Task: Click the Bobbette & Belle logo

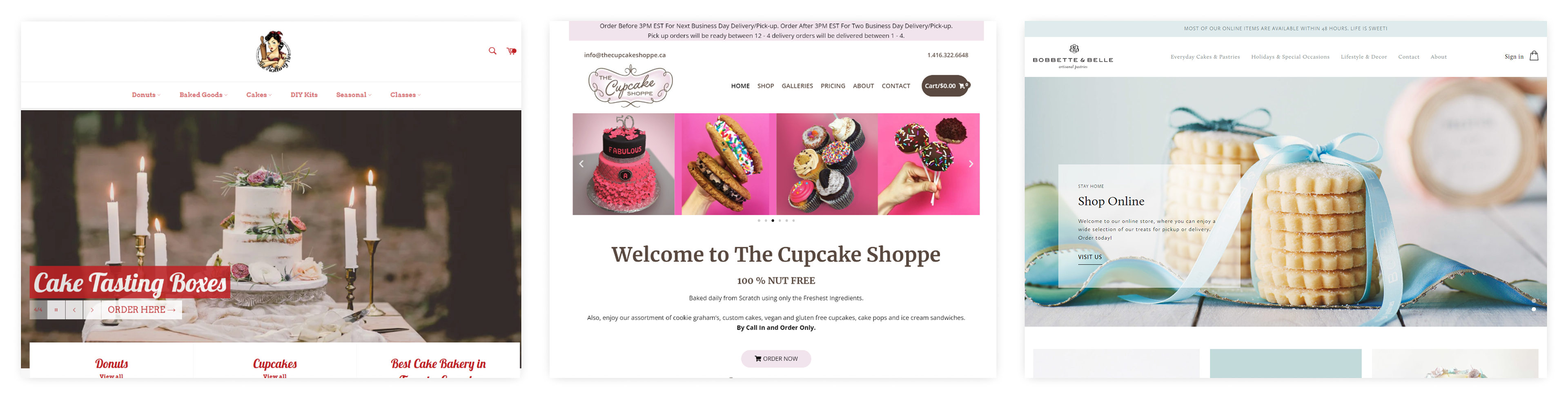Action: [x=1073, y=57]
